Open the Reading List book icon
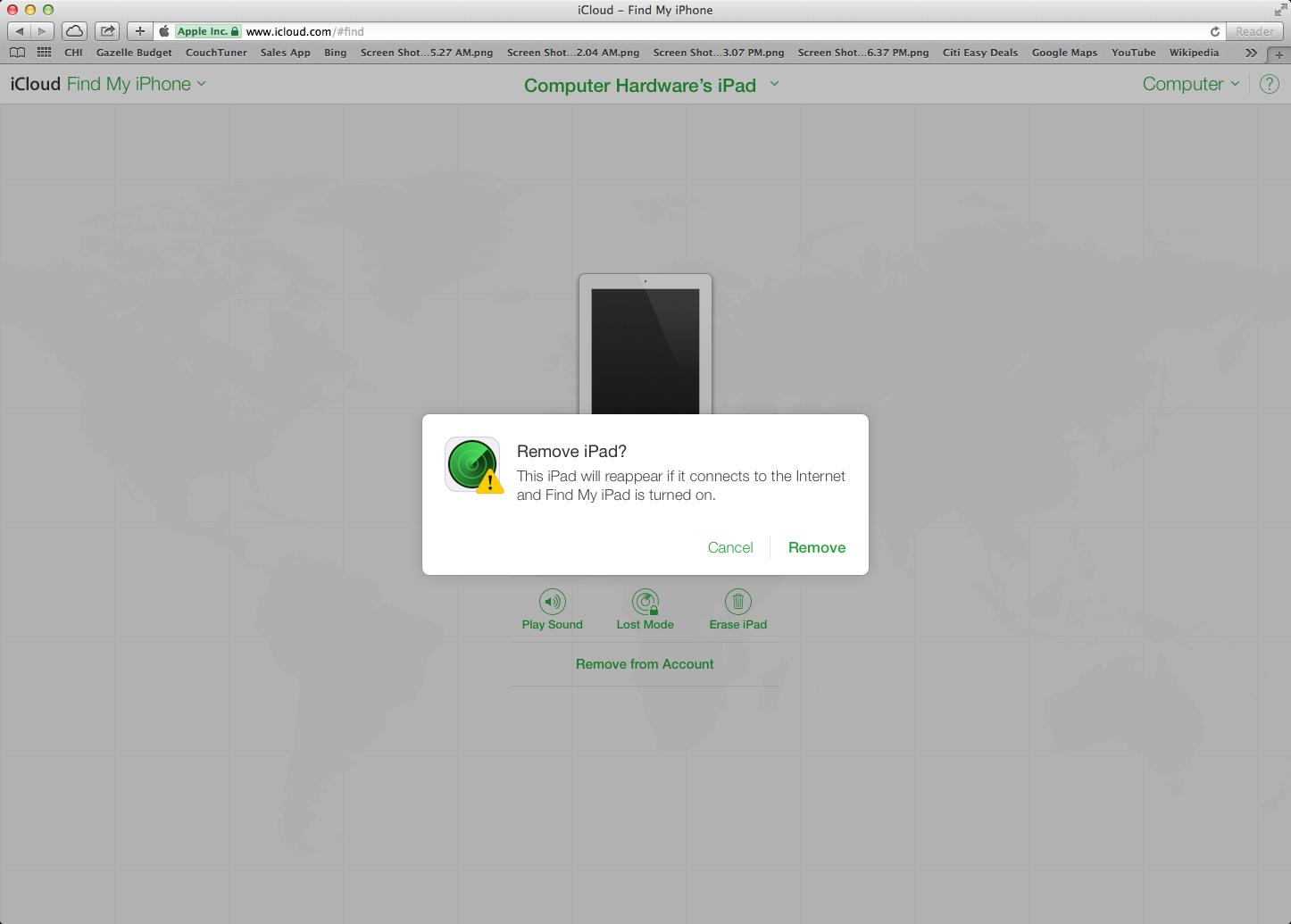The height and width of the screenshot is (924, 1291). point(17,53)
